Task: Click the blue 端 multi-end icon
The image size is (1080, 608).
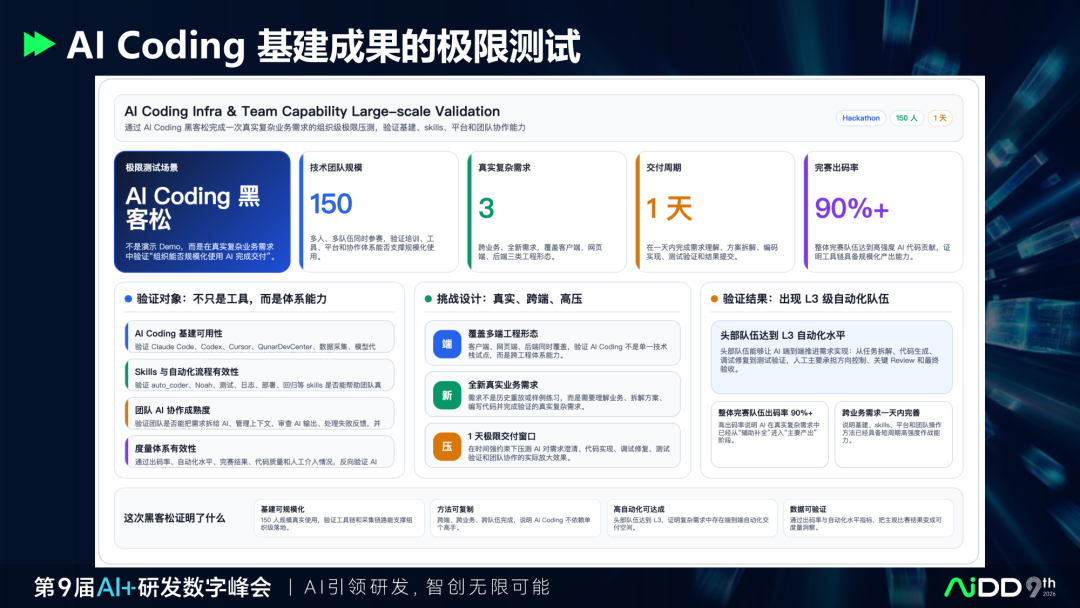Action: click(447, 344)
